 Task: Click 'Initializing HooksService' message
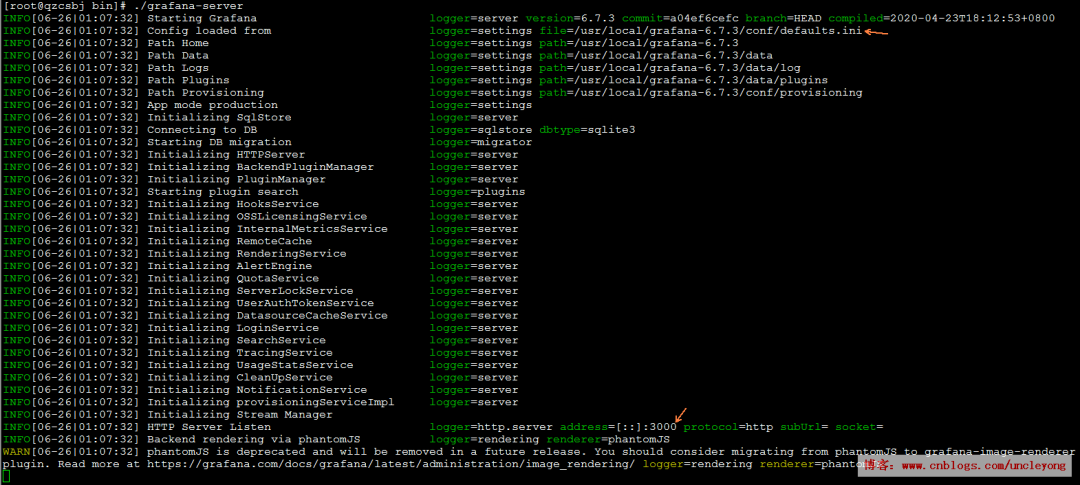click(233, 204)
